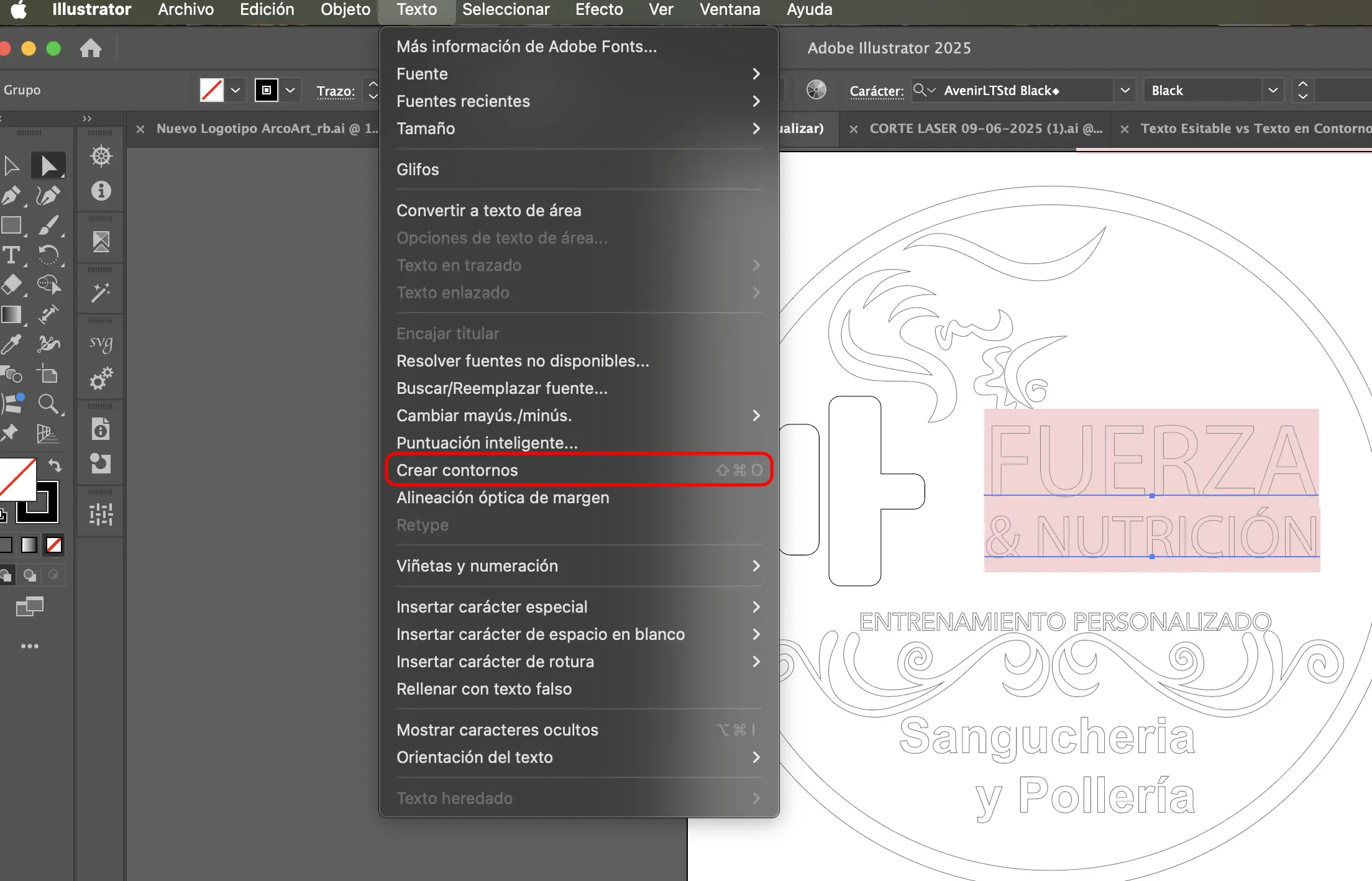Select the Selection (black arrow) tool
The width and height of the screenshot is (1372, 881).
(x=11, y=166)
